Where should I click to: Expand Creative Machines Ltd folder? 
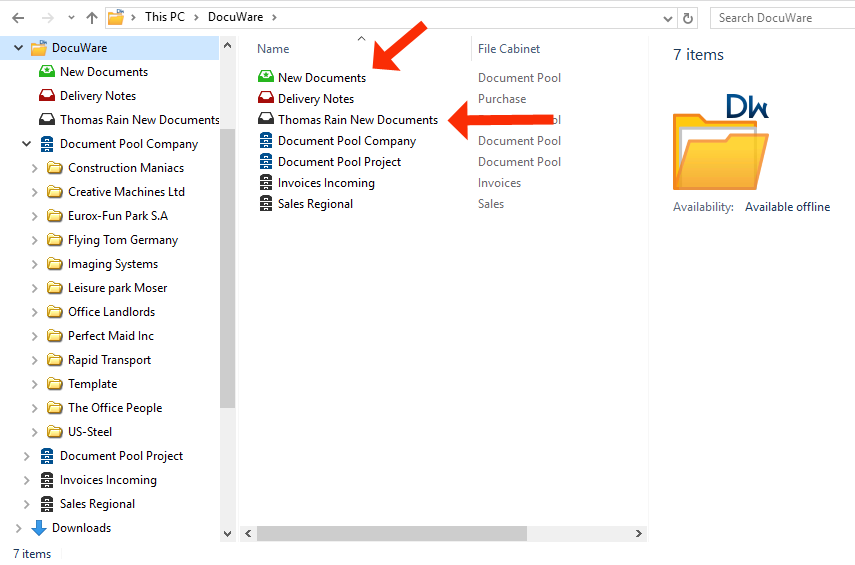click(x=34, y=192)
